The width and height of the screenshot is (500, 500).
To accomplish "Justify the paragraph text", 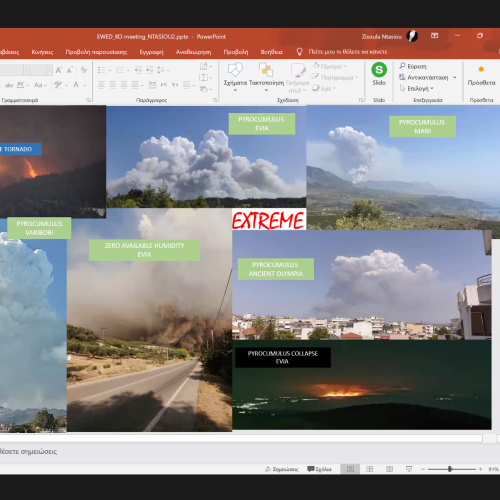I will 135,85.
